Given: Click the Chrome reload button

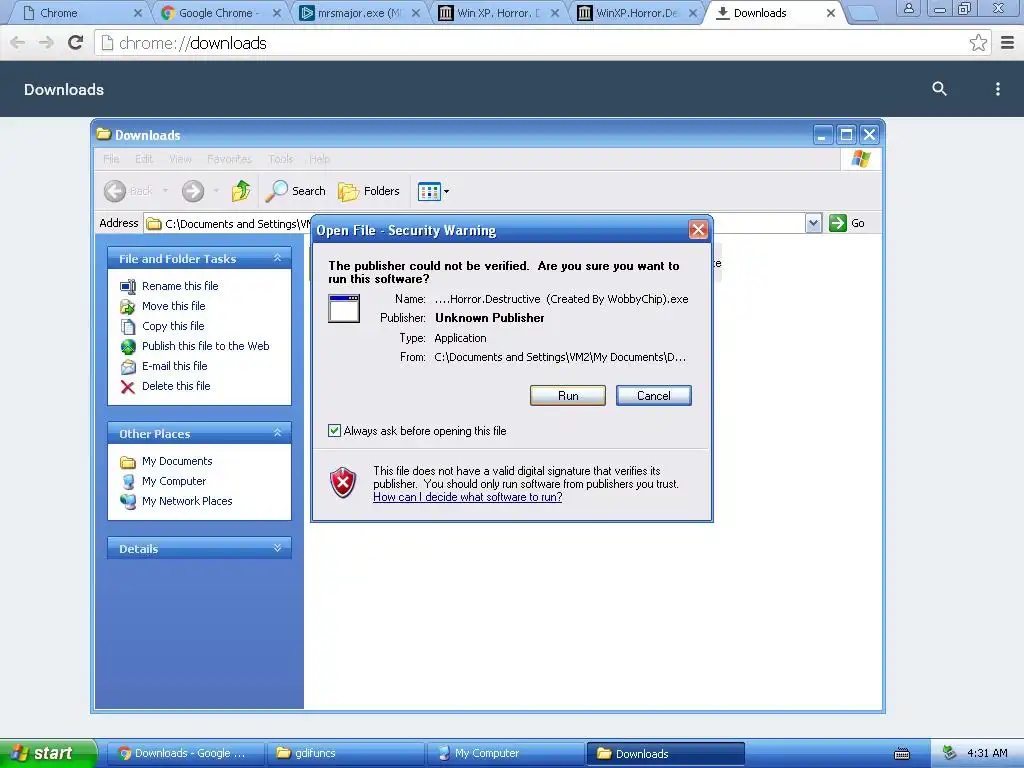Looking at the screenshot, I should tap(76, 43).
